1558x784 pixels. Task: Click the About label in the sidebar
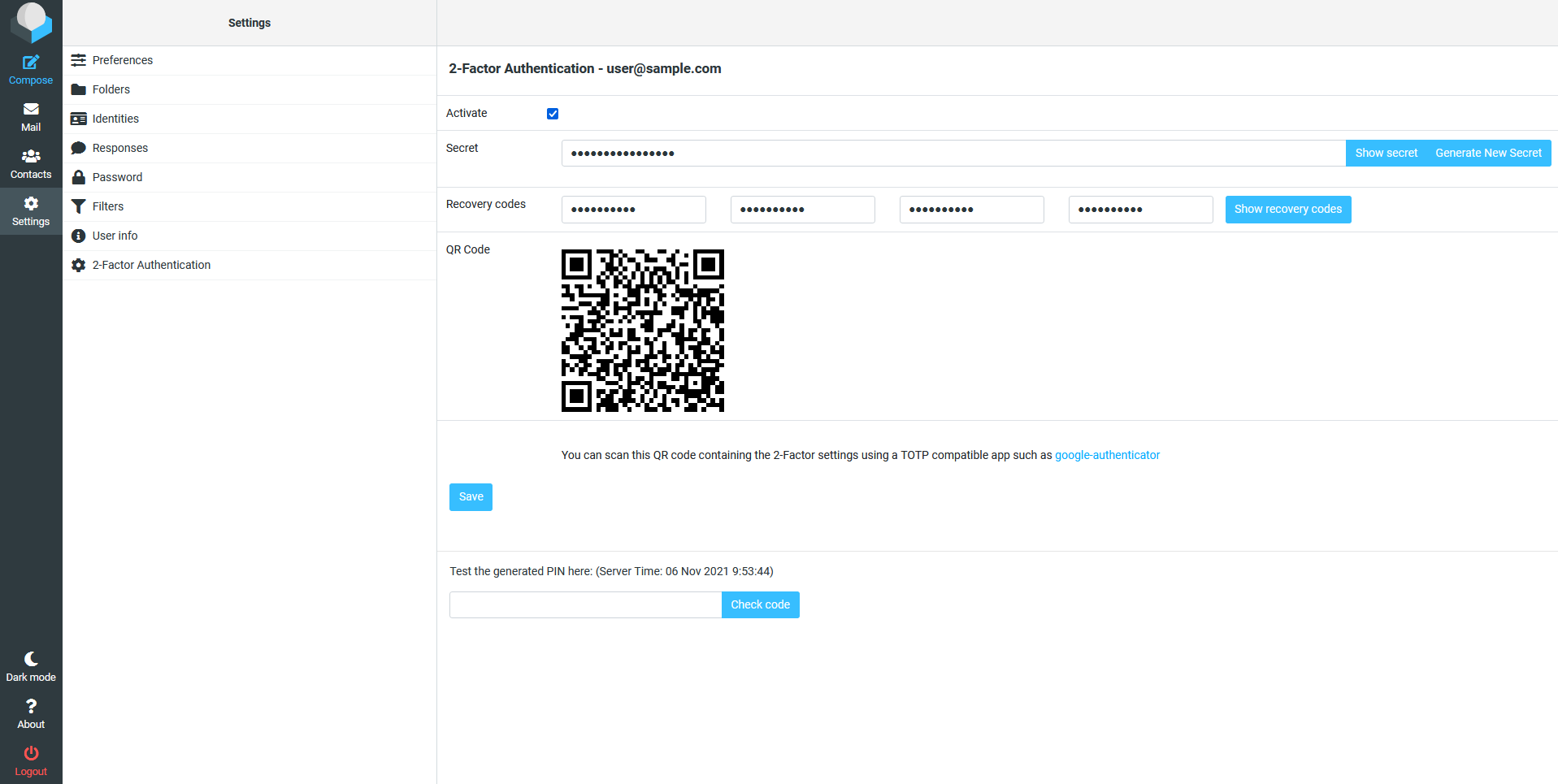[x=31, y=725]
